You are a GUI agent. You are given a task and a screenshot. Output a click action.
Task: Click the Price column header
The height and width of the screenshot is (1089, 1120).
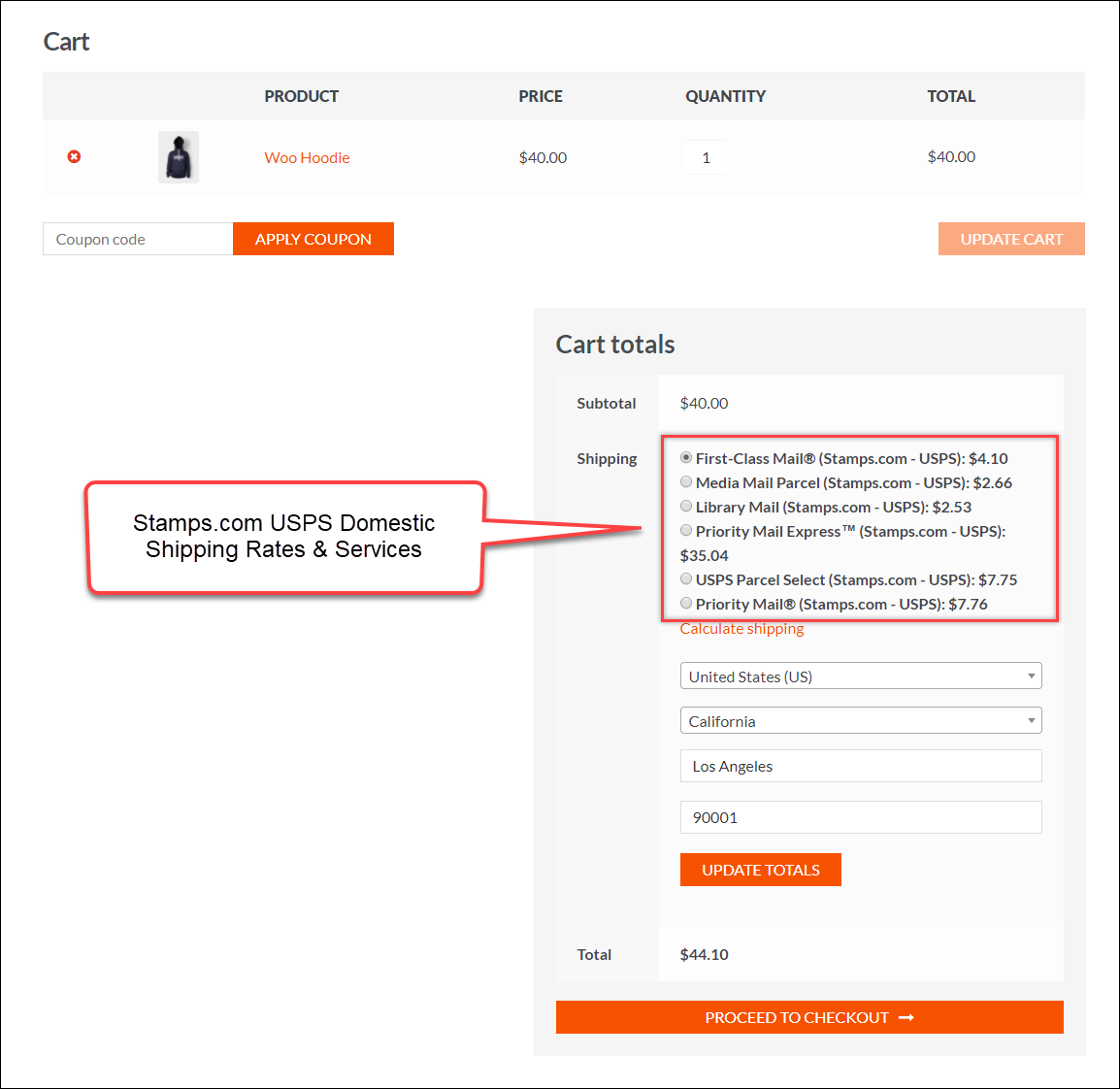tap(541, 96)
